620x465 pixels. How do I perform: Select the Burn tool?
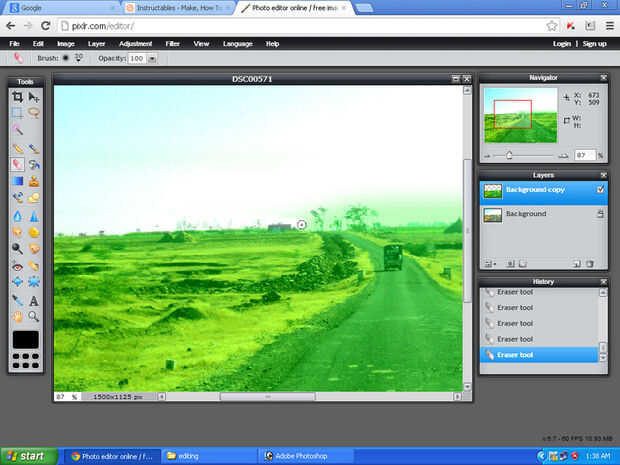click(34, 249)
